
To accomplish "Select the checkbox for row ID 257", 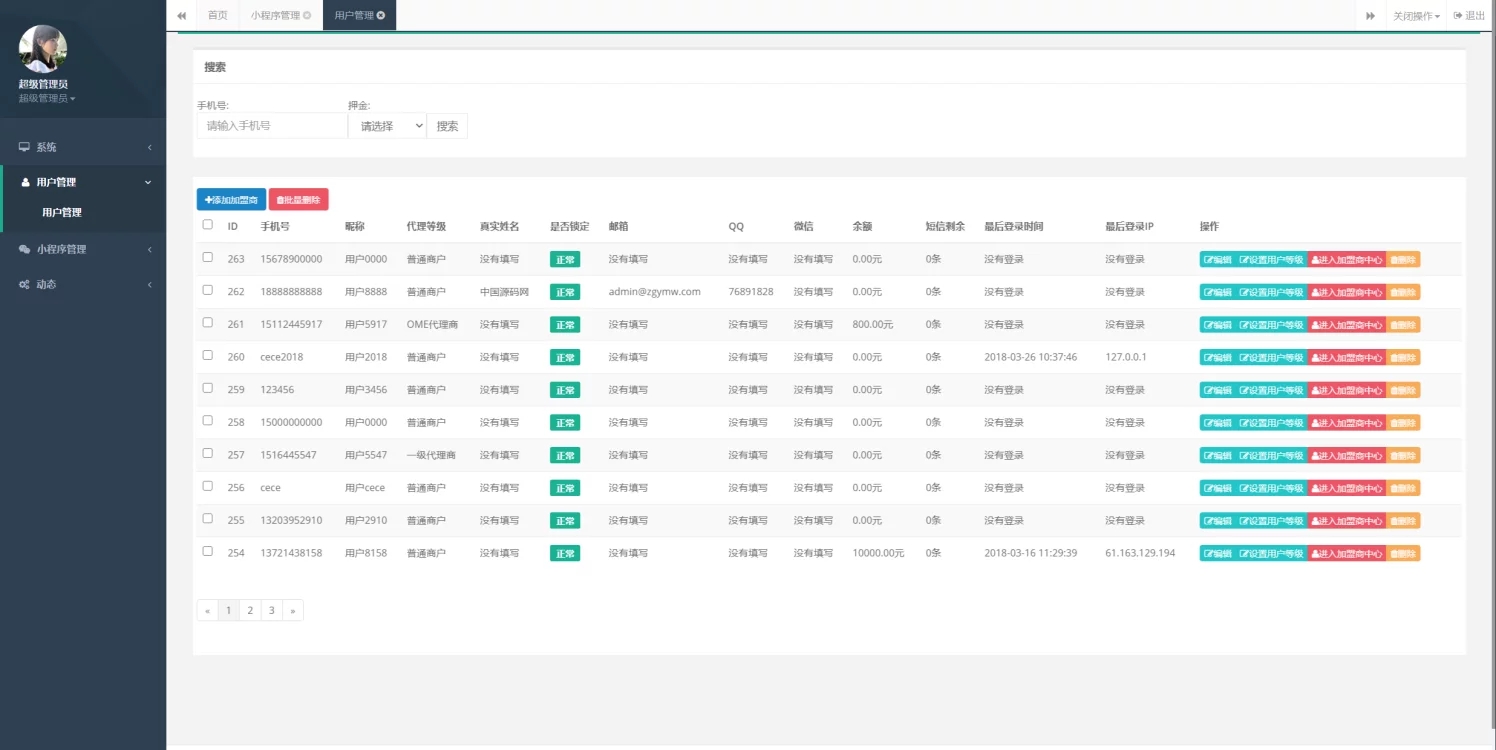I will [x=208, y=453].
